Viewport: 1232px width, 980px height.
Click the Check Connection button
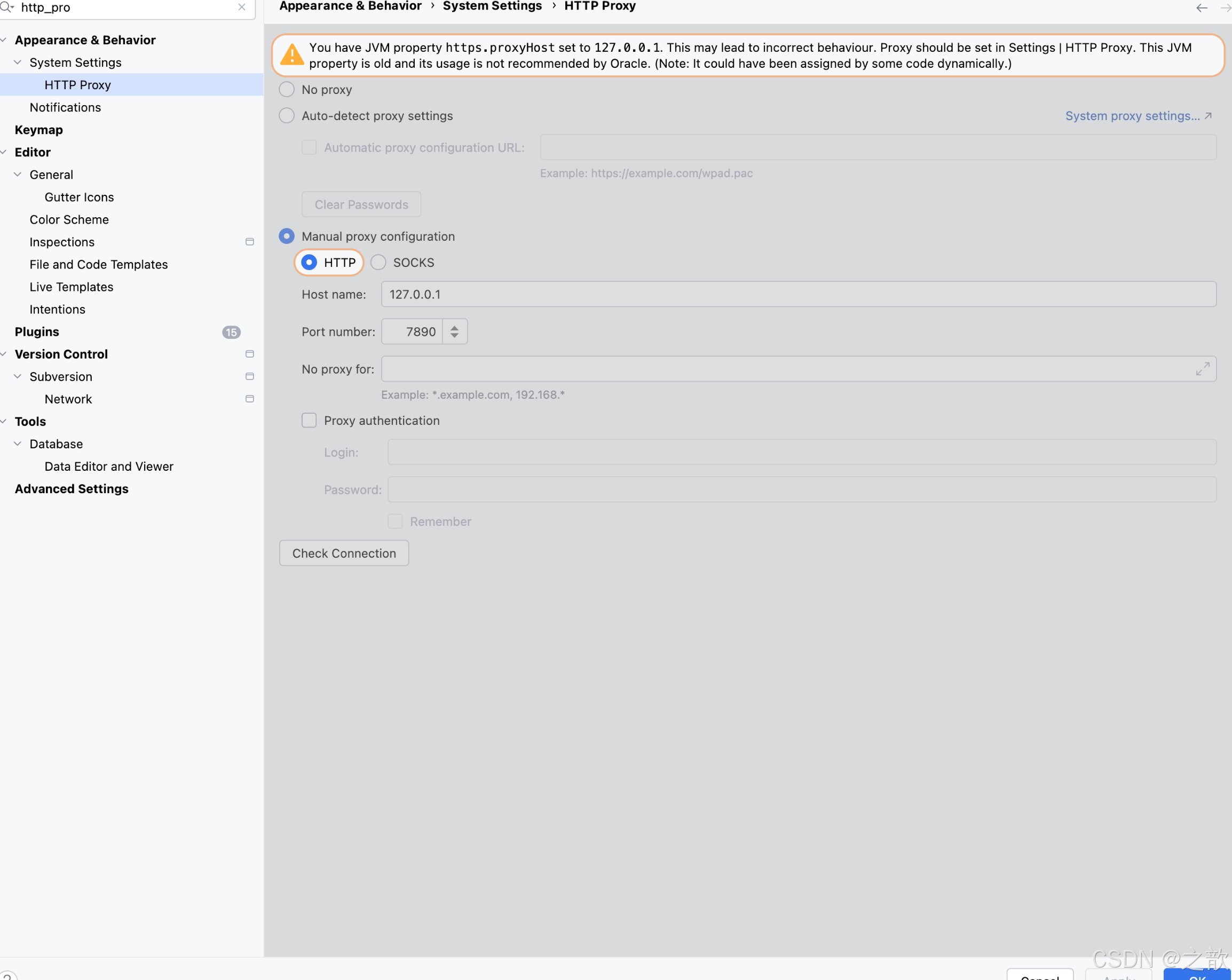click(x=344, y=553)
